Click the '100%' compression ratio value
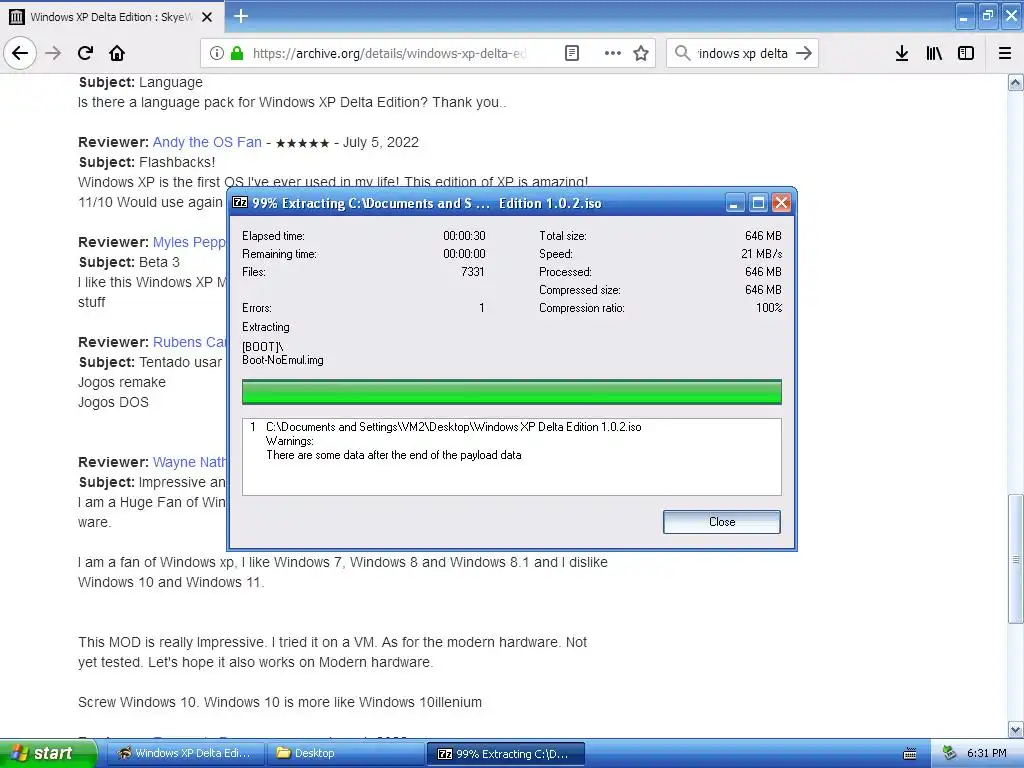This screenshot has width=1024, height=768. click(769, 308)
